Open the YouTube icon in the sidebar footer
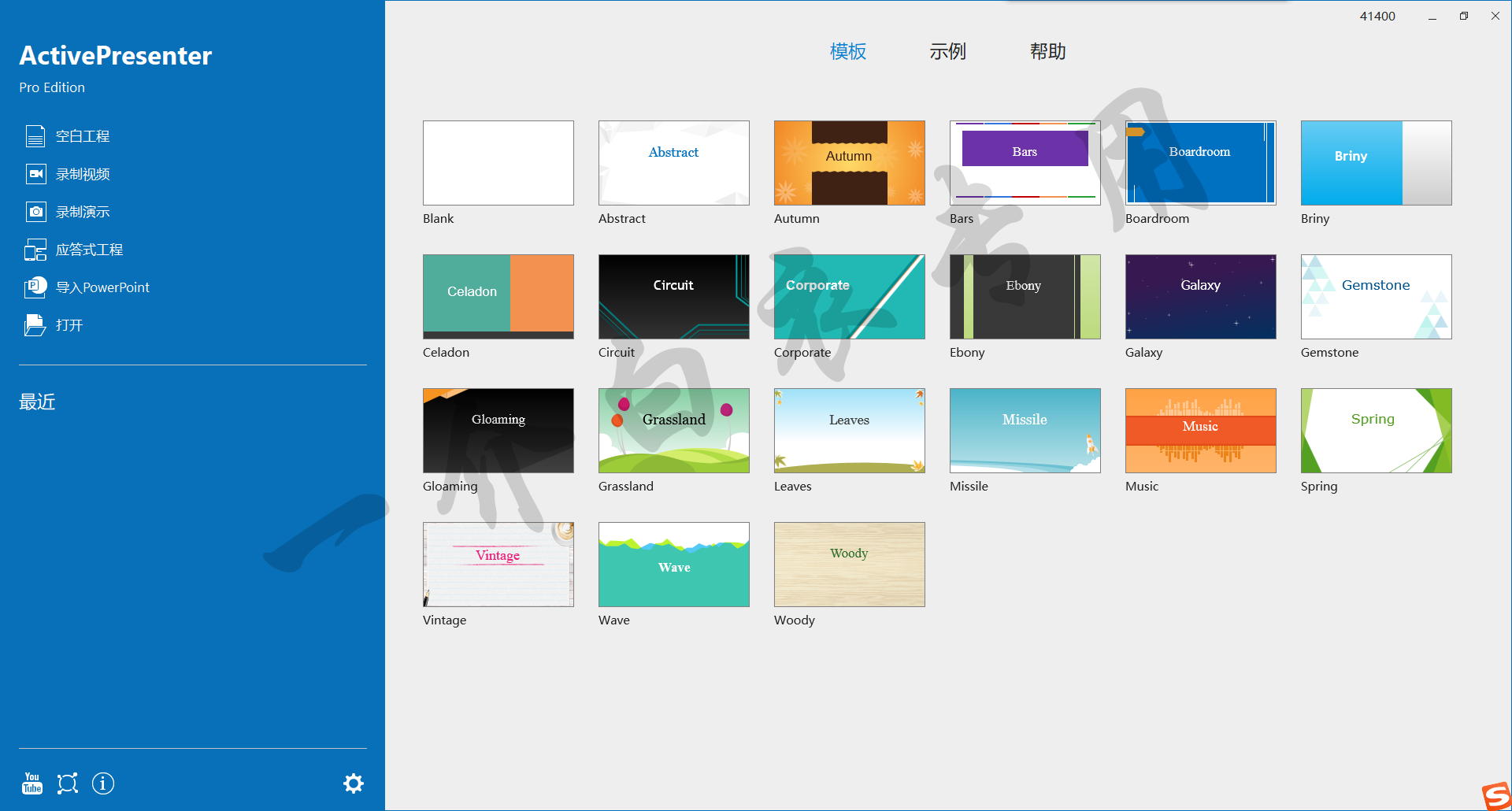The height and width of the screenshot is (811, 1512). pyautogui.click(x=32, y=783)
